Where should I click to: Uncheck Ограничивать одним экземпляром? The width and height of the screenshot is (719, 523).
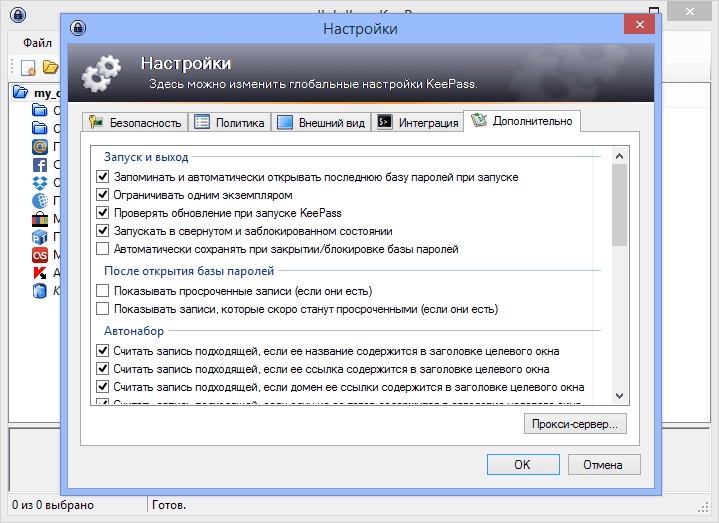(102, 195)
